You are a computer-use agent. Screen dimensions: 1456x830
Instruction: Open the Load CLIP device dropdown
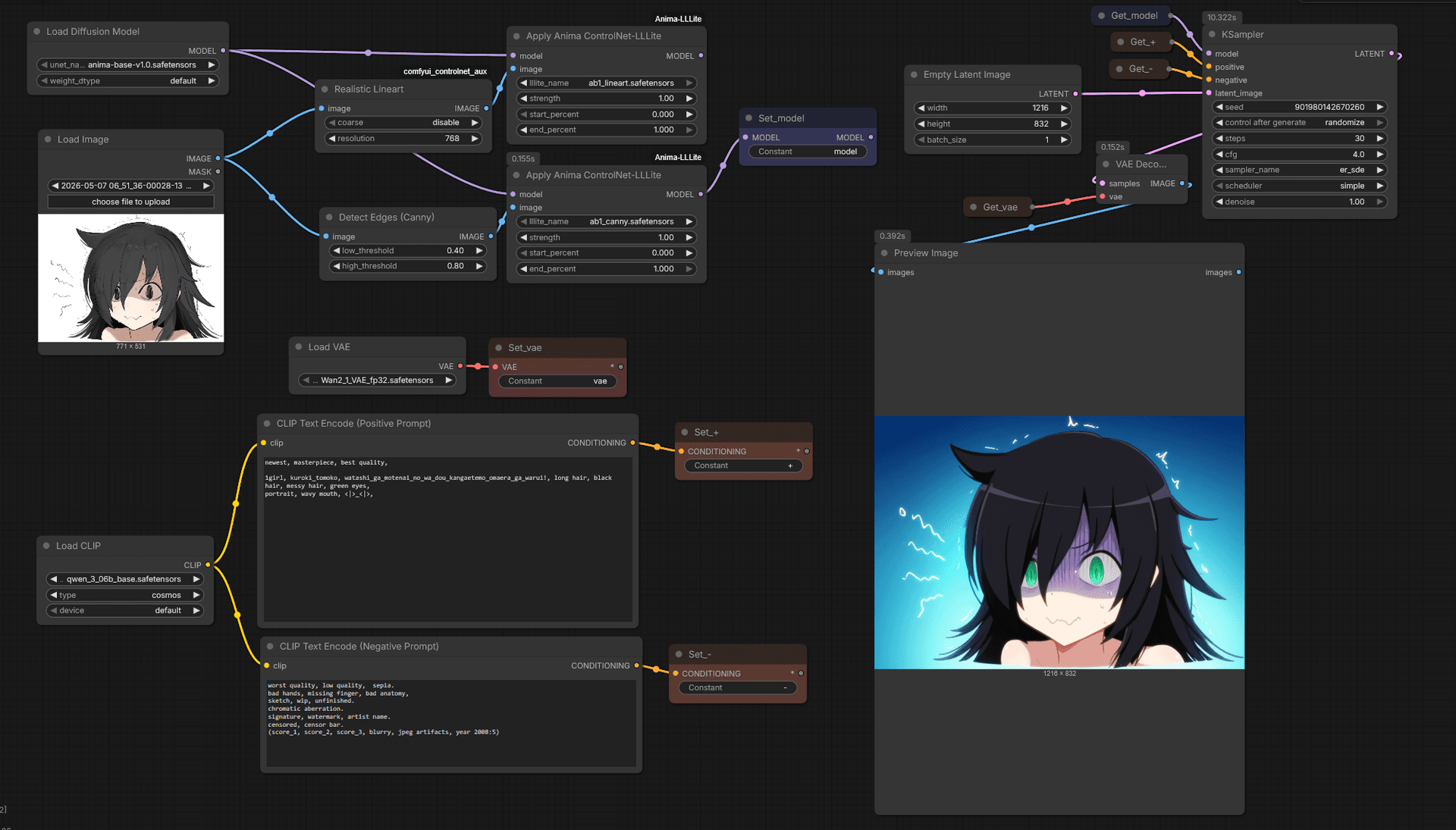125,611
